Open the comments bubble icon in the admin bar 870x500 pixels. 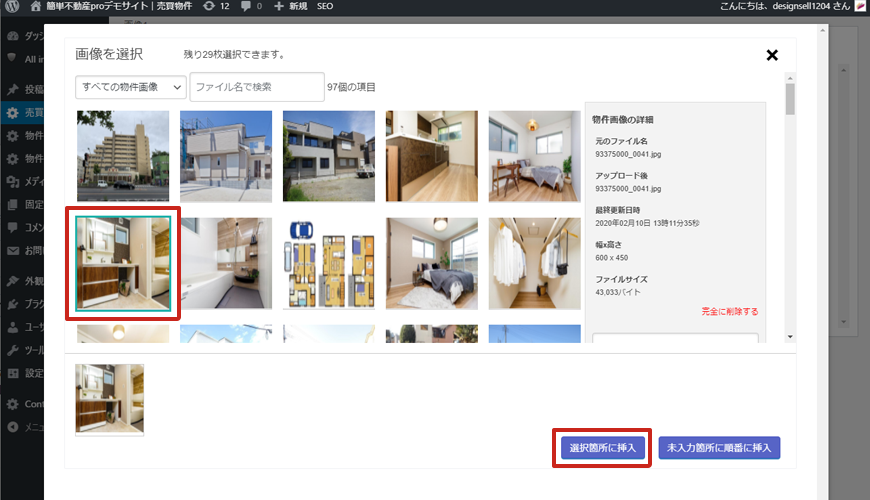(x=246, y=6)
